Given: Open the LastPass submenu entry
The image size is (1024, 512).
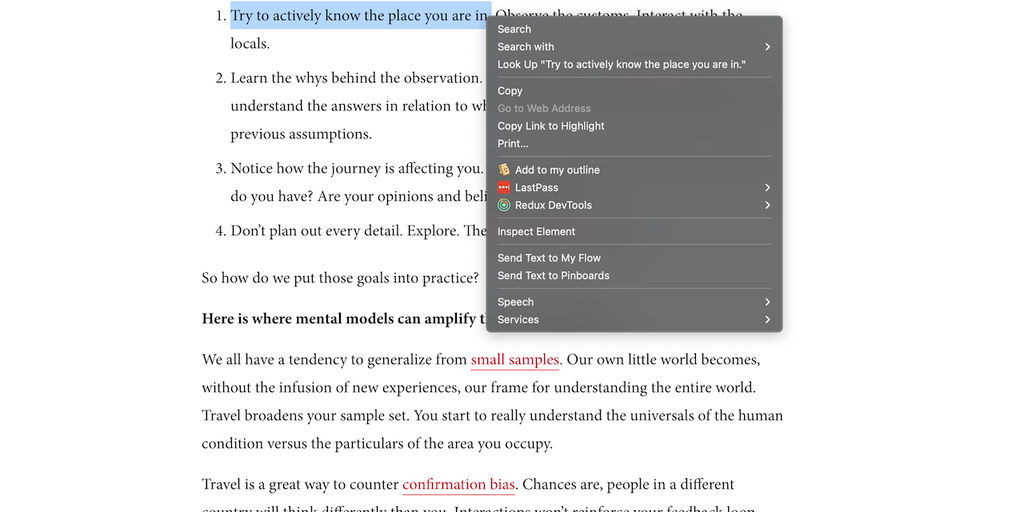Looking at the screenshot, I should 537,187.
